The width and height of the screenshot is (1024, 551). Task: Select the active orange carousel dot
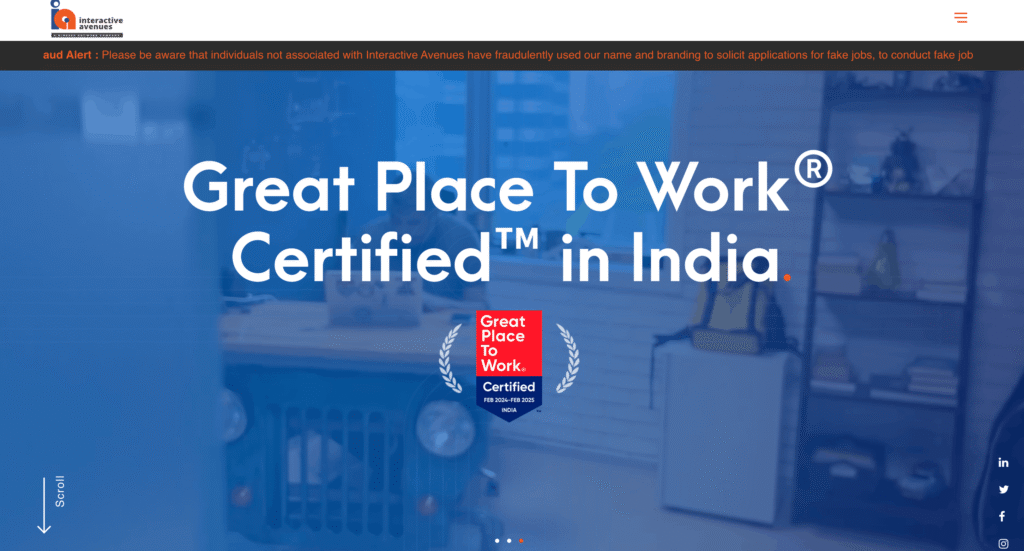pos(520,541)
